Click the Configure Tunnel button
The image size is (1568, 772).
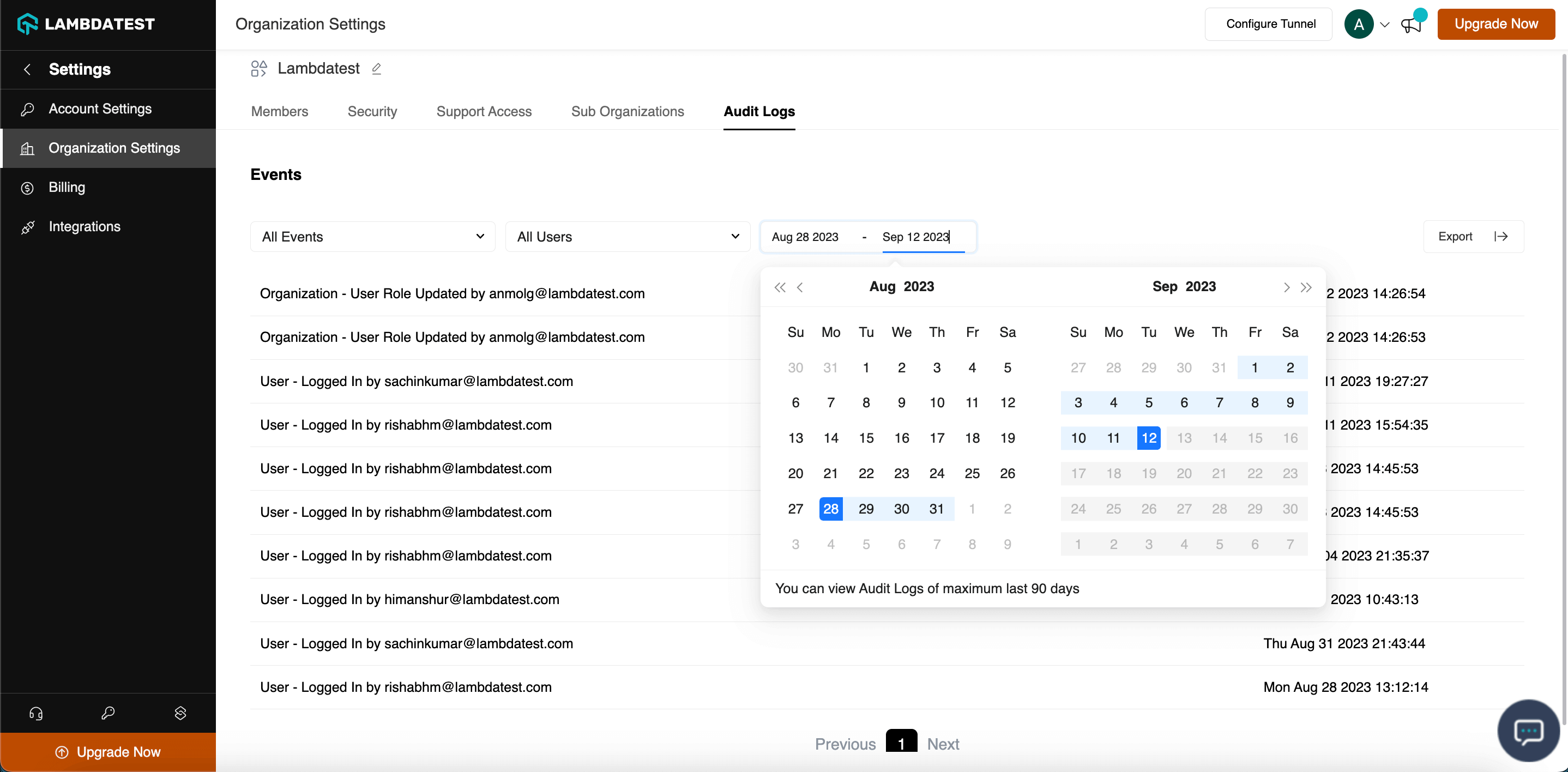coord(1270,24)
